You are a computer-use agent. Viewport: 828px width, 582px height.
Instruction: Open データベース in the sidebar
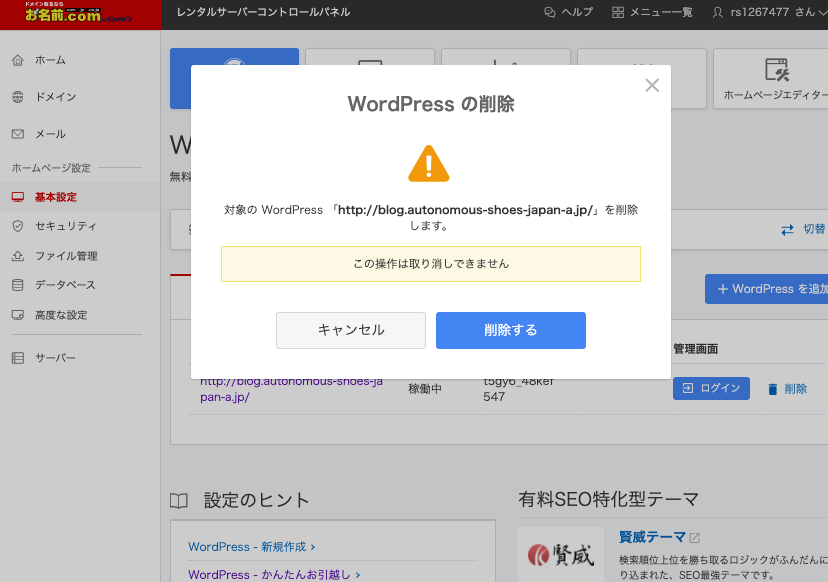pos(65,285)
